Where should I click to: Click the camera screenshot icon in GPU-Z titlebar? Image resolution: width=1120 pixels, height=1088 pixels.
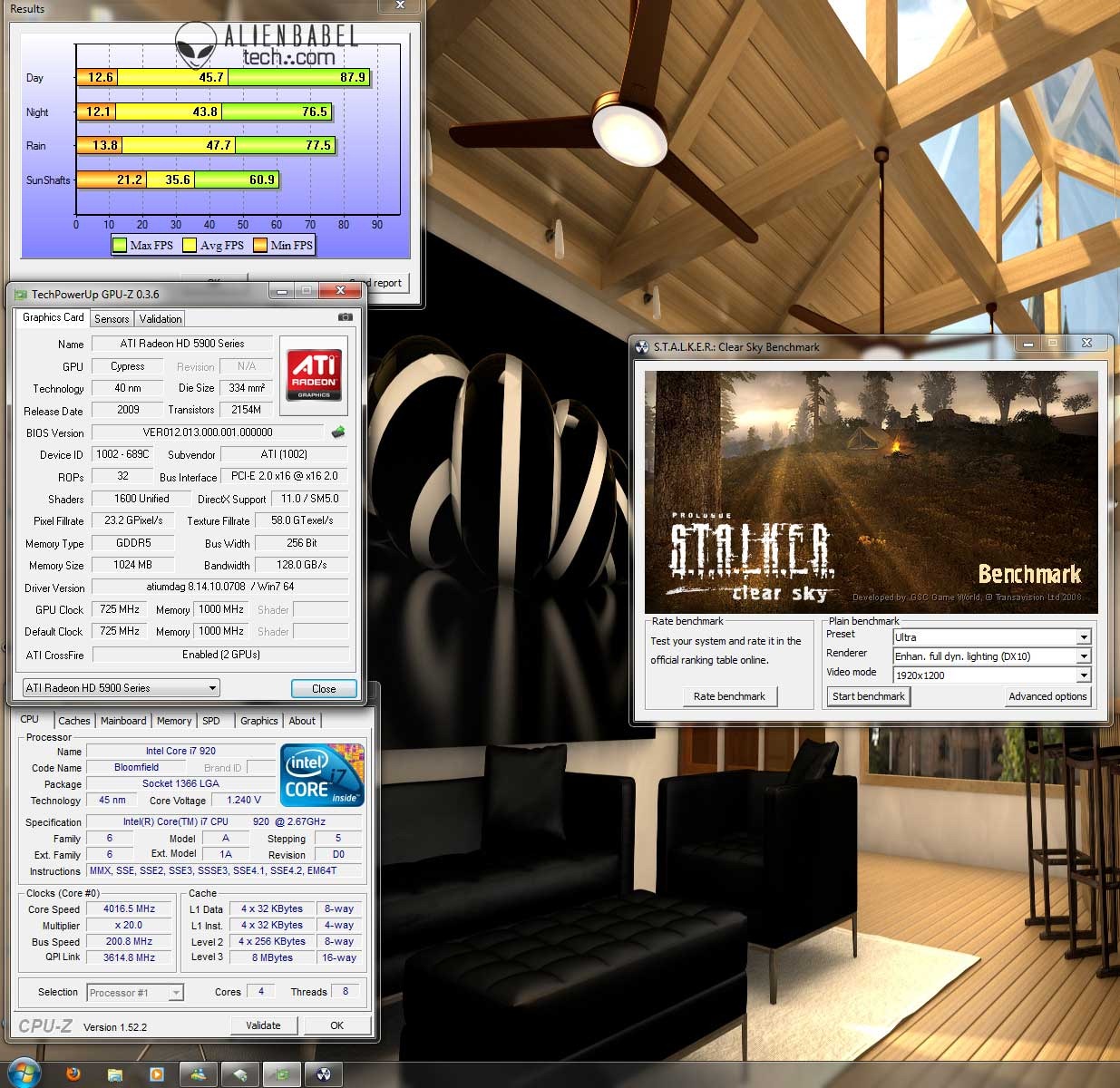345,317
